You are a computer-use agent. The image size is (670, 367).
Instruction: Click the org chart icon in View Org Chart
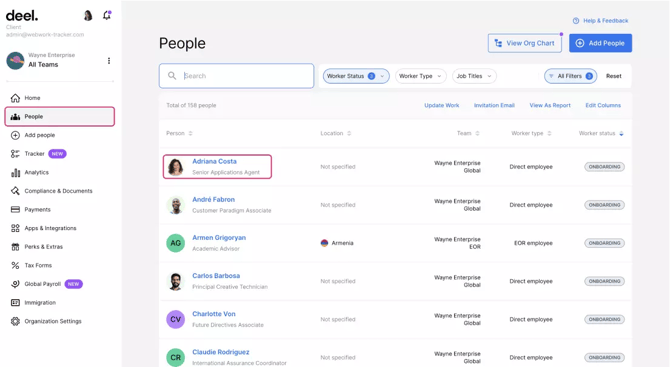click(498, 43)
